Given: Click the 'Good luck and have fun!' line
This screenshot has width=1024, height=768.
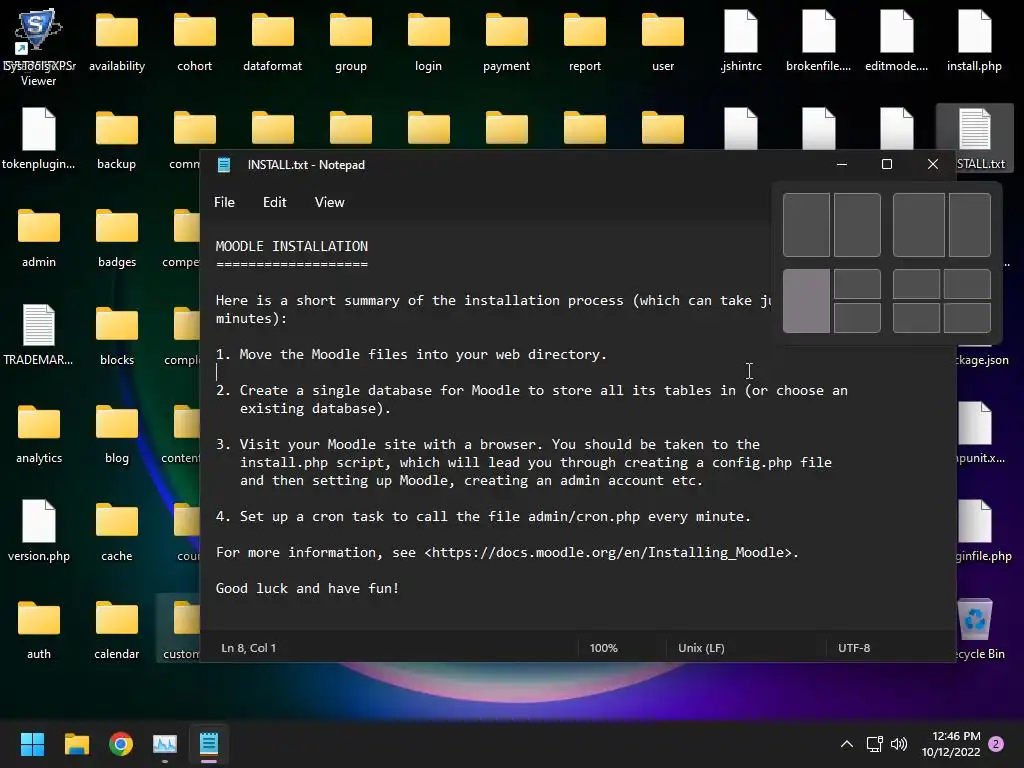Looking at the screenshot, I should pyautogui.click(x=307, y=588).
